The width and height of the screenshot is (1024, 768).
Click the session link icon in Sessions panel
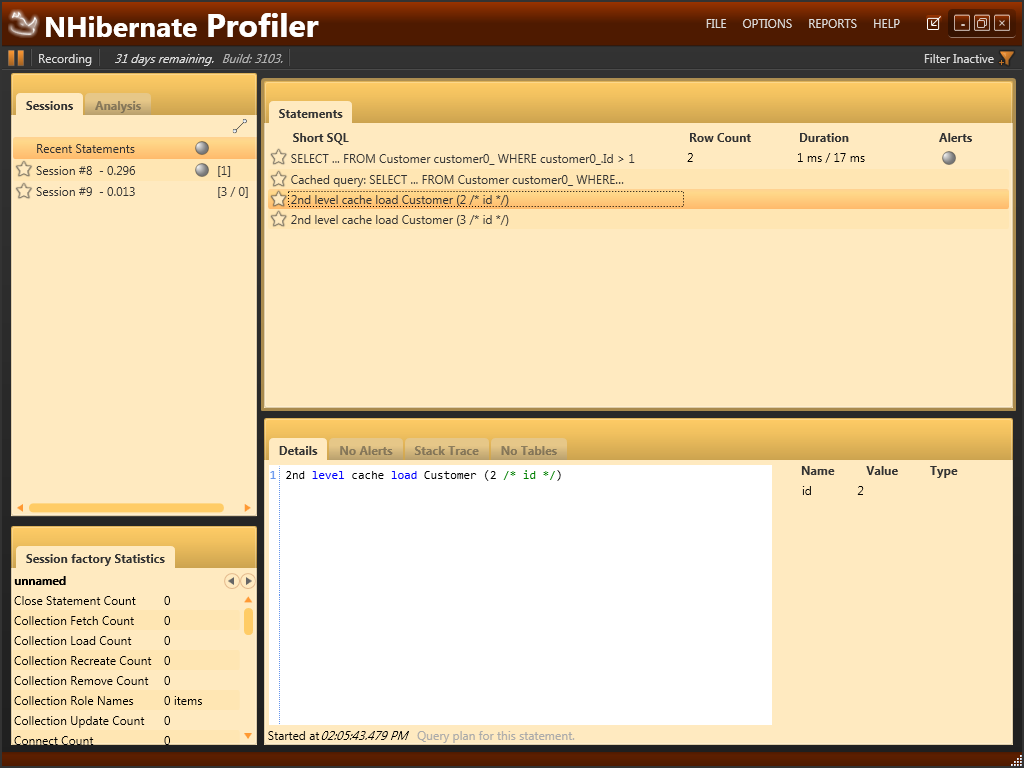[x=240, y=127]
